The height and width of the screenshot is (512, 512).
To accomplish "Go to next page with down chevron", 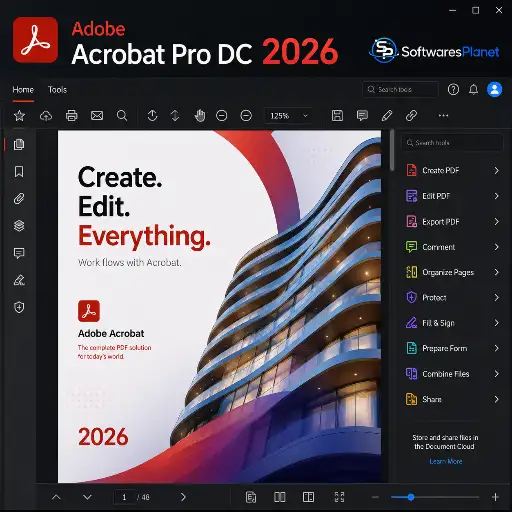I will [87, 497].
